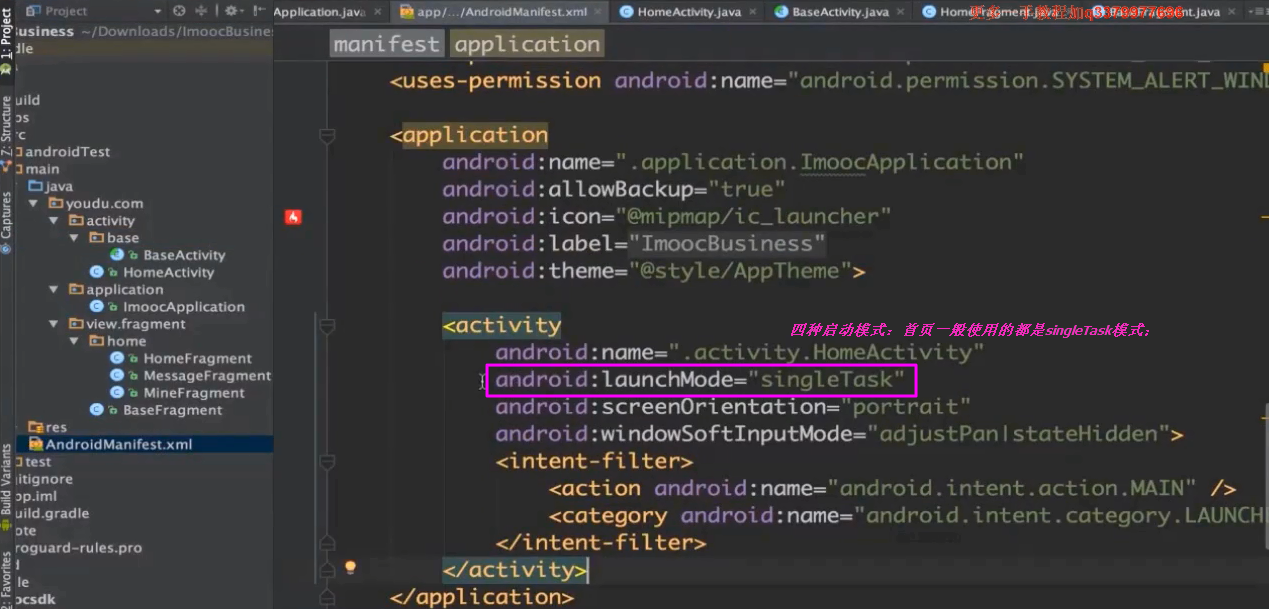Click the collapse all icon in Project panel

(x=202, y=11)
